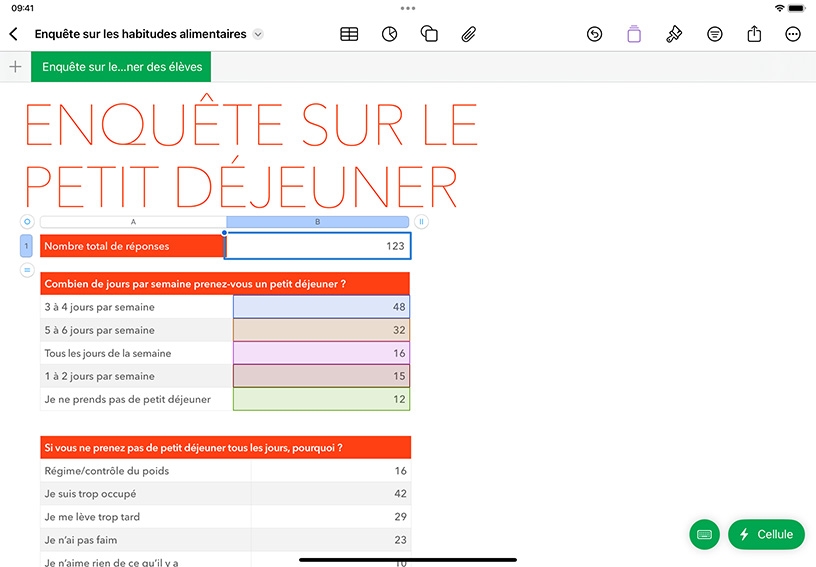Tap the multitasking three dots at top
Image resolution: width=816 pixels, height=567 pixels.
408,8
